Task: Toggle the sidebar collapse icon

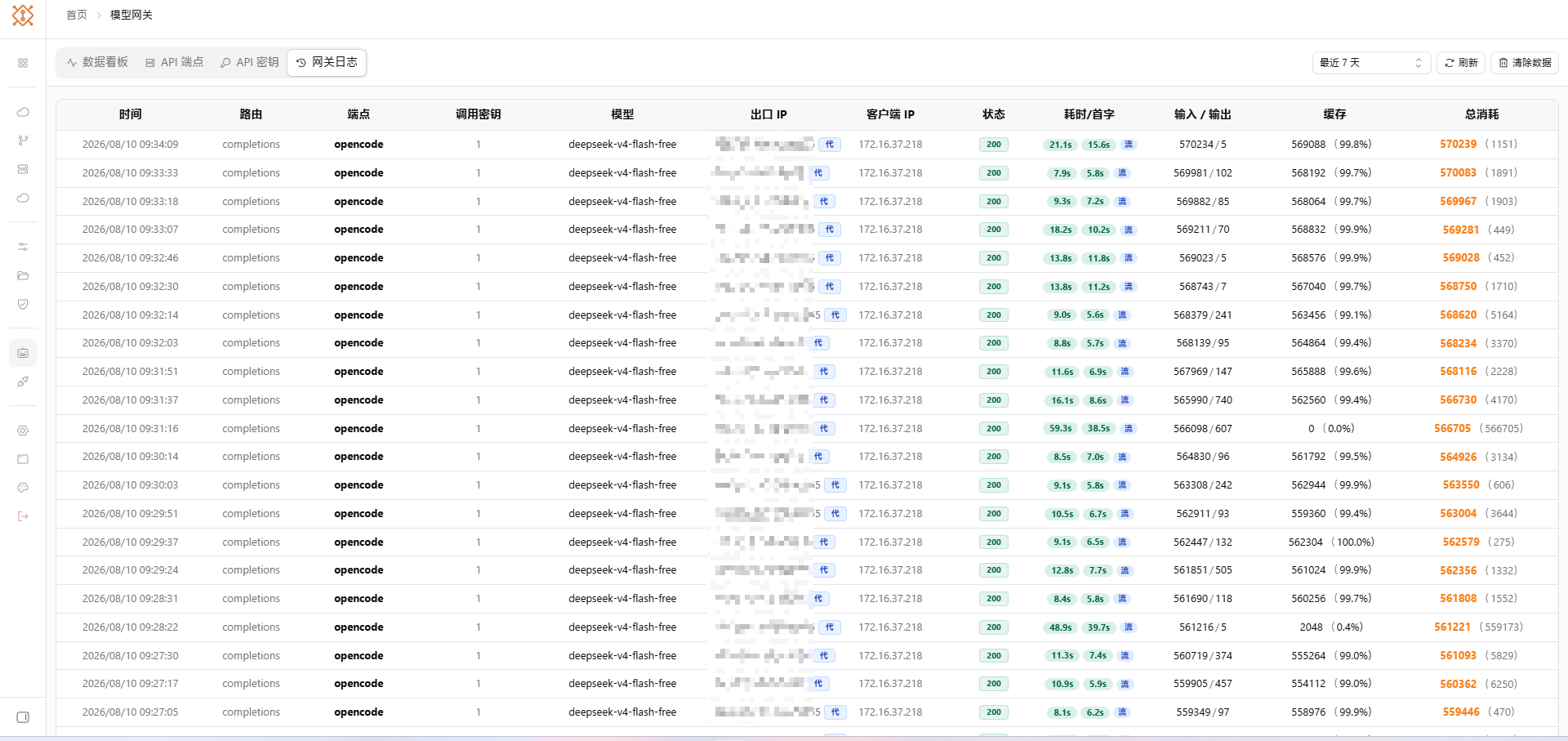Action: click(23, 717)
